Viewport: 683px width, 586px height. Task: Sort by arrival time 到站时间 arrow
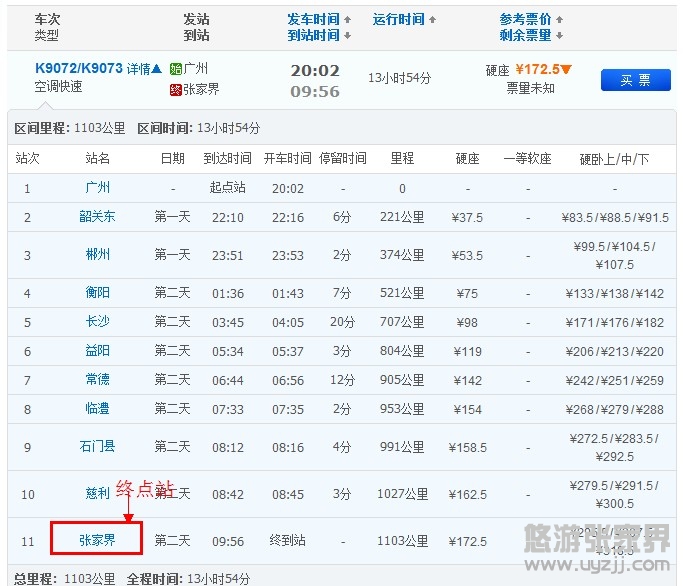click(x=348, y=36)
